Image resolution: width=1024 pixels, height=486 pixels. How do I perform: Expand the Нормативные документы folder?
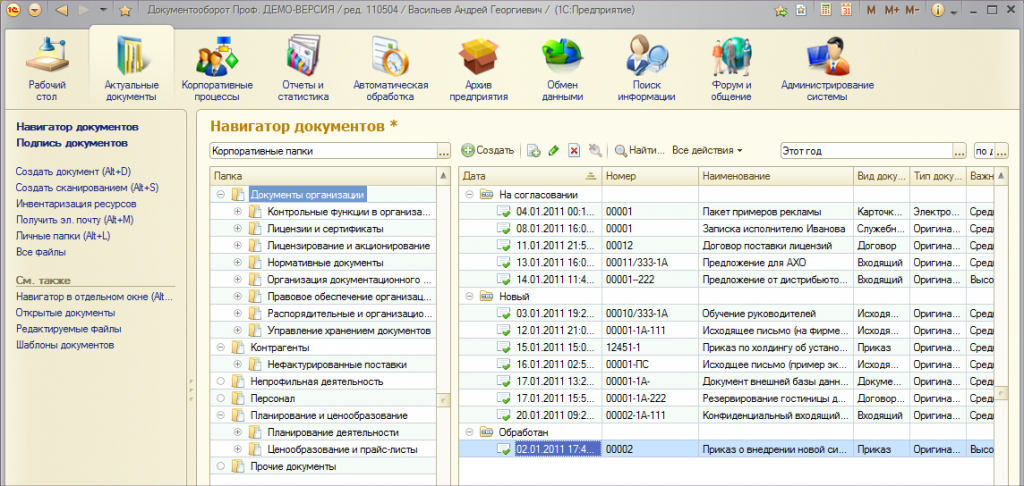point(238,263)
